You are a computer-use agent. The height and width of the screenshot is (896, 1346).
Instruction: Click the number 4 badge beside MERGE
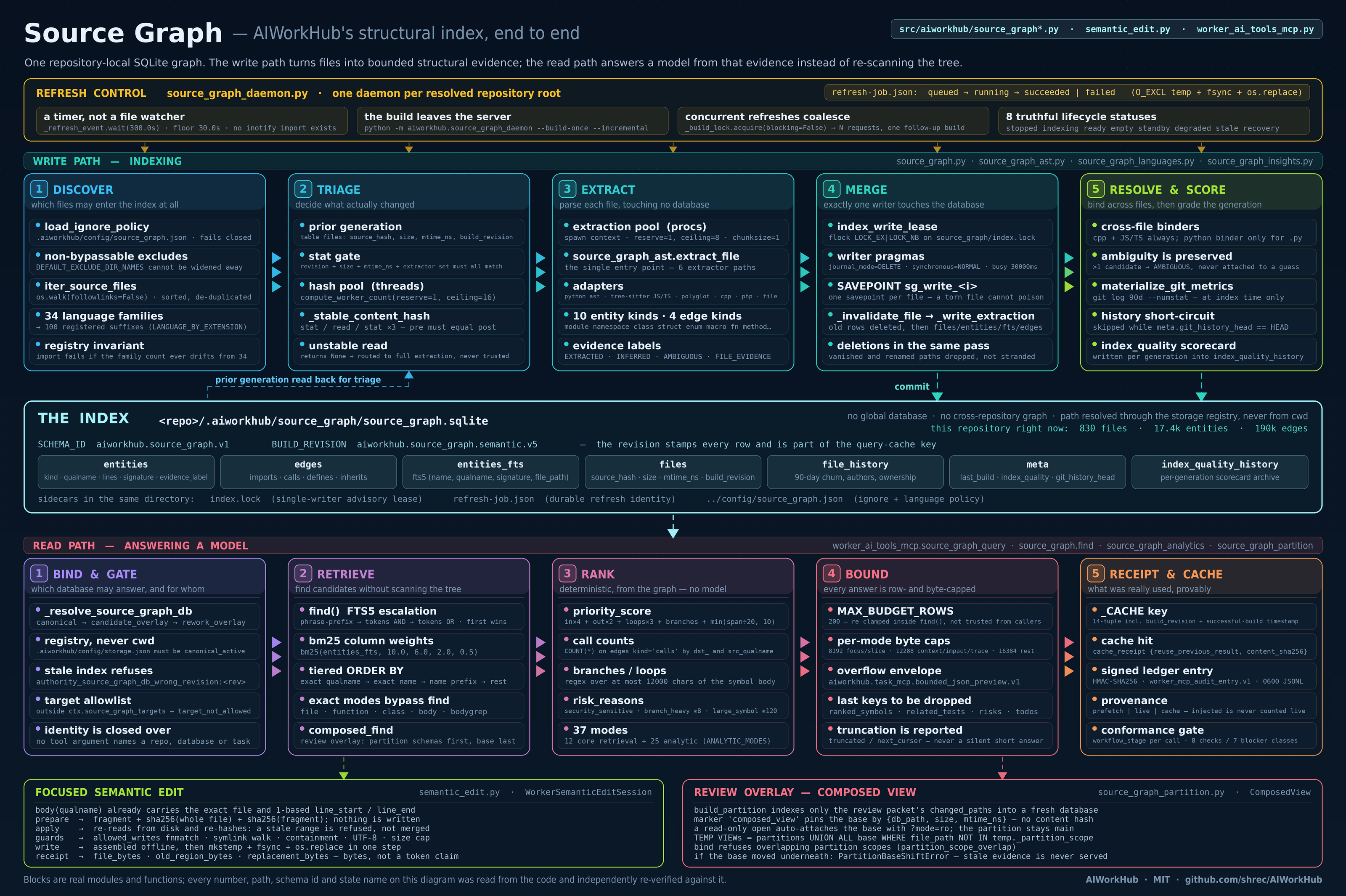click(x=831, y=189)
